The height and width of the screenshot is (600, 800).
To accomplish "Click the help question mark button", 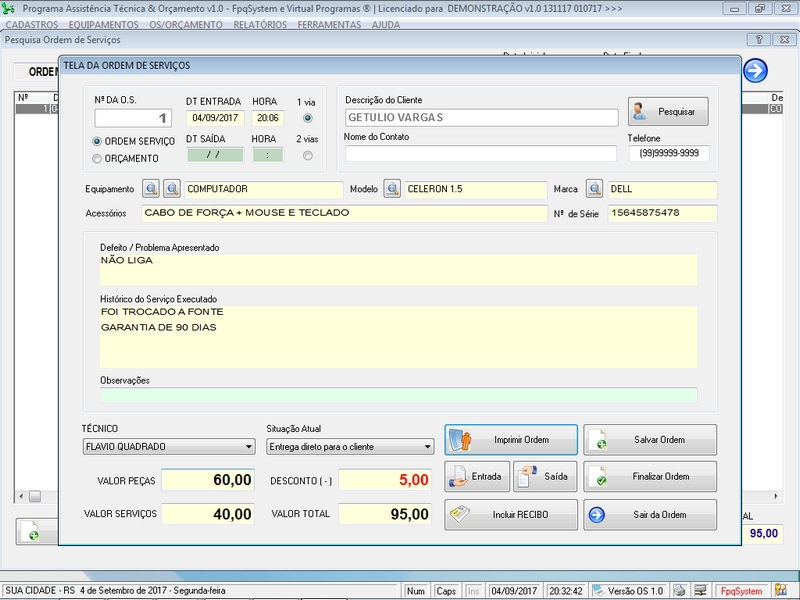I will 759,40.
